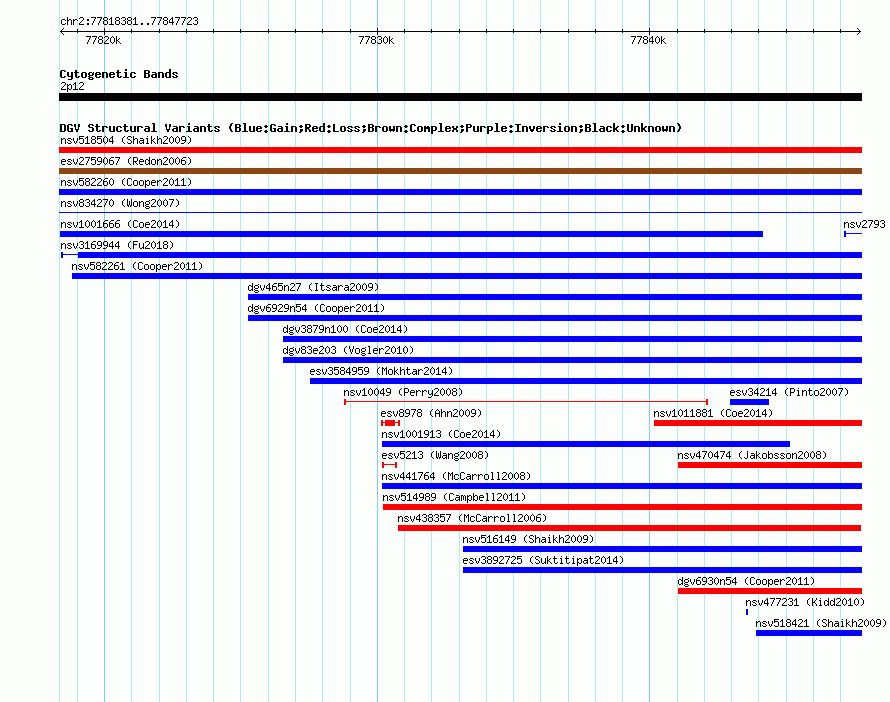Click the red bar under dgv6930n54
Image resolution: width=890 pixels, height=702 pixels.
[x=770, y=591]
